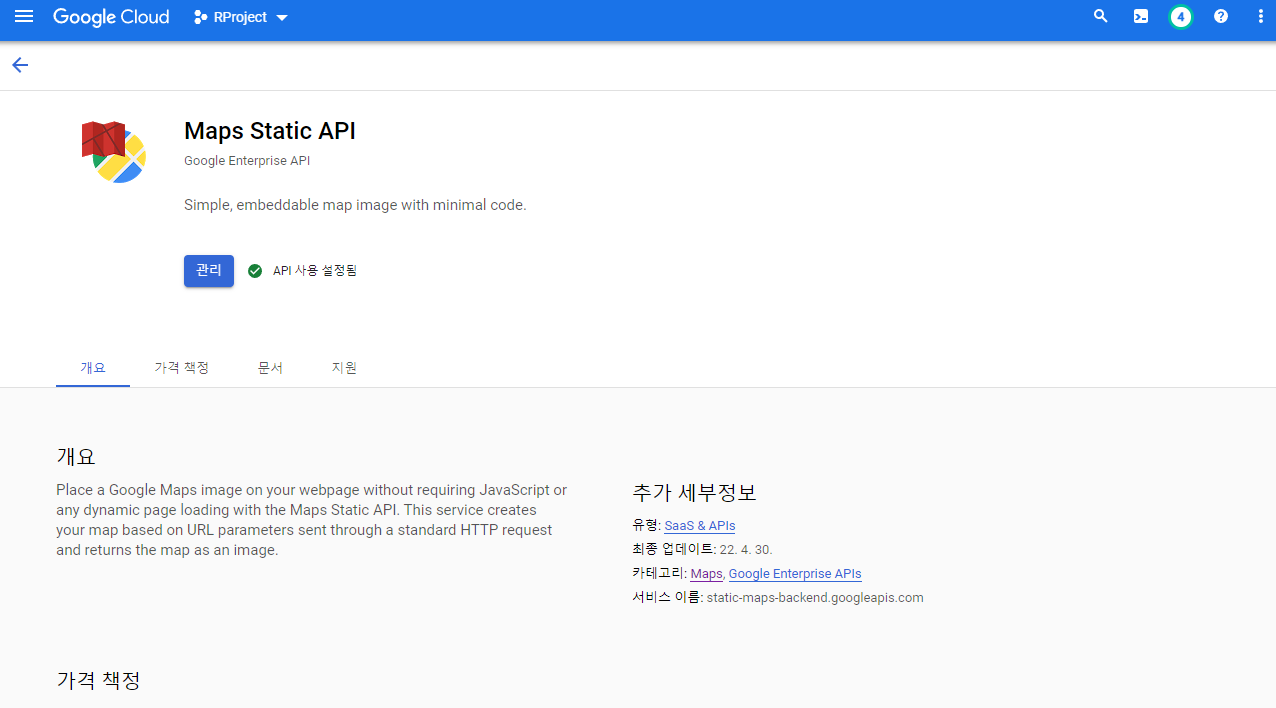The width and height of the screenshot is (1276, 708).
Task: Open the Google Enterprise APIs category link
Action: [x=795, y=574]
